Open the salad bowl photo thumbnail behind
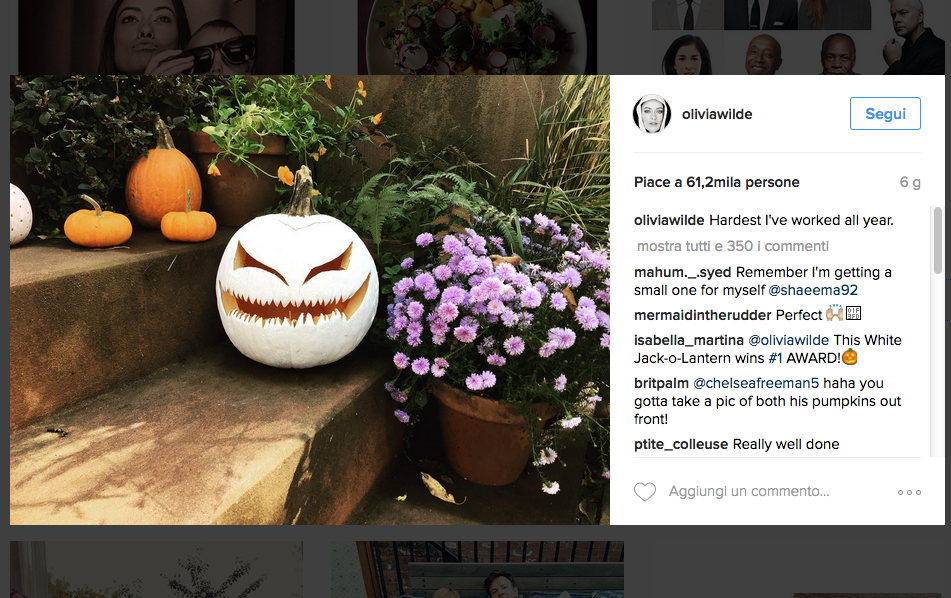This screenshot has height=598, width=951. 477,37
